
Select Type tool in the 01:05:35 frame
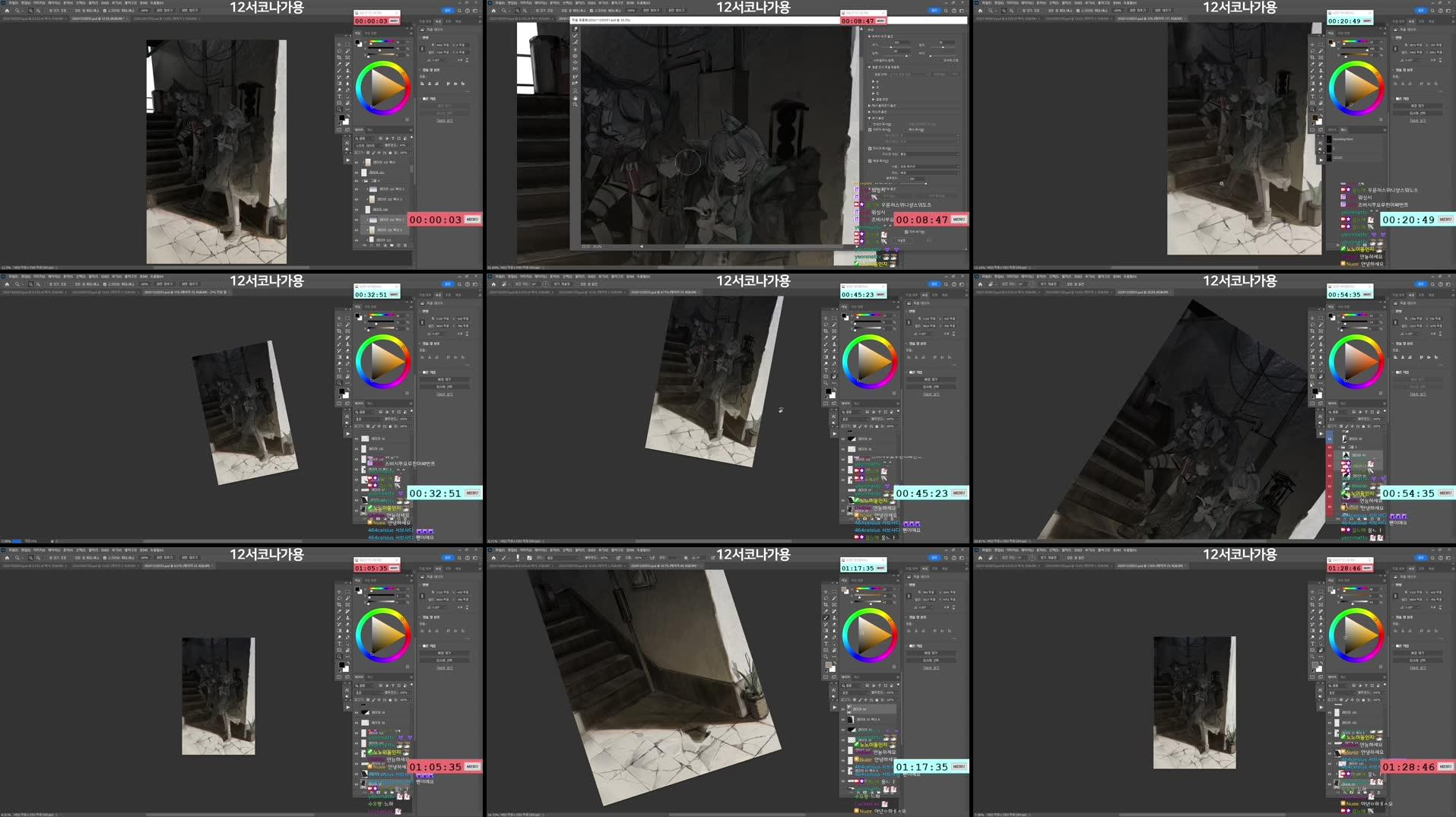(339, 644)
